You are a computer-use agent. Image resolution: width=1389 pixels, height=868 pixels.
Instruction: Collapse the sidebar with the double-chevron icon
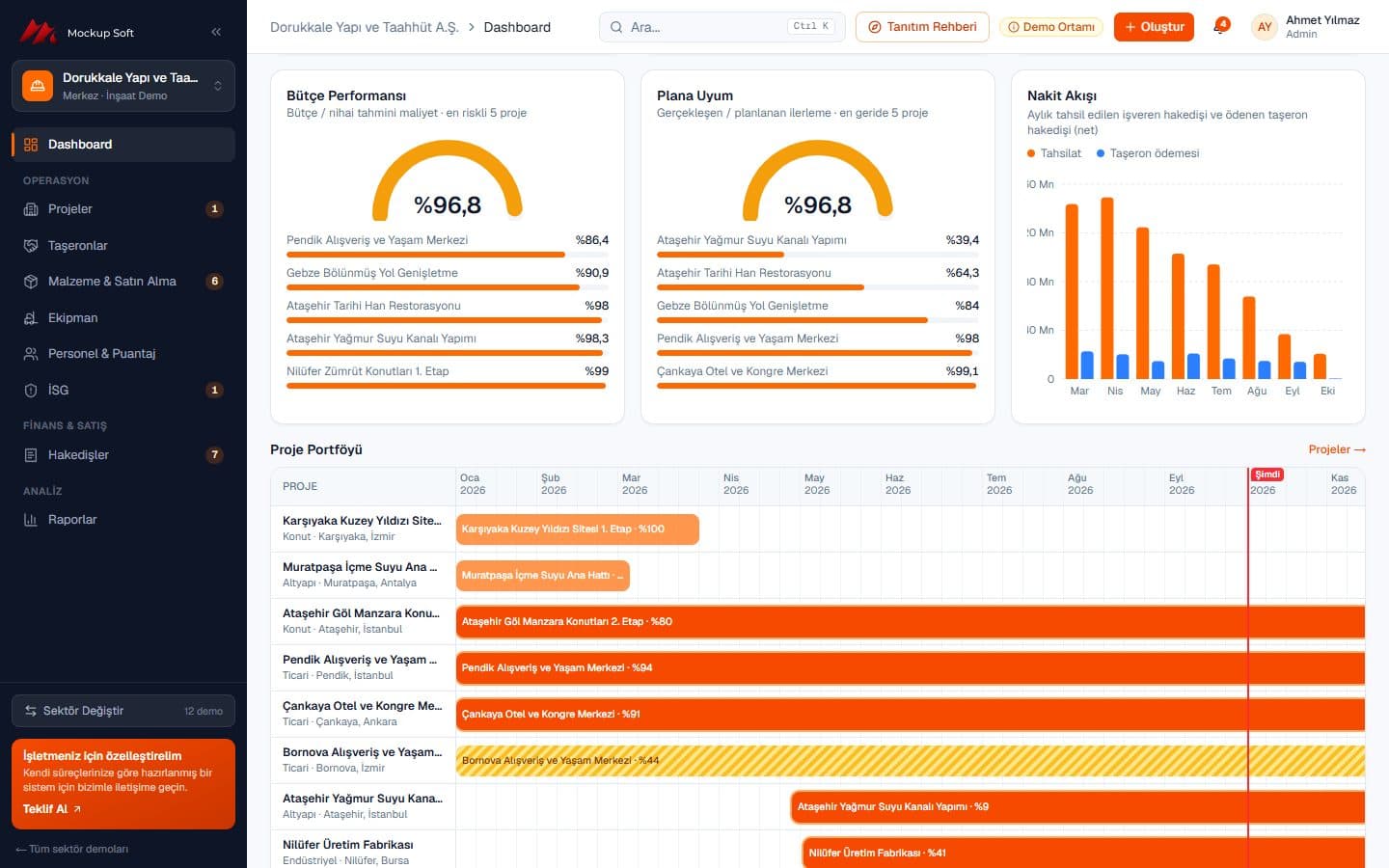coord(216,32)
